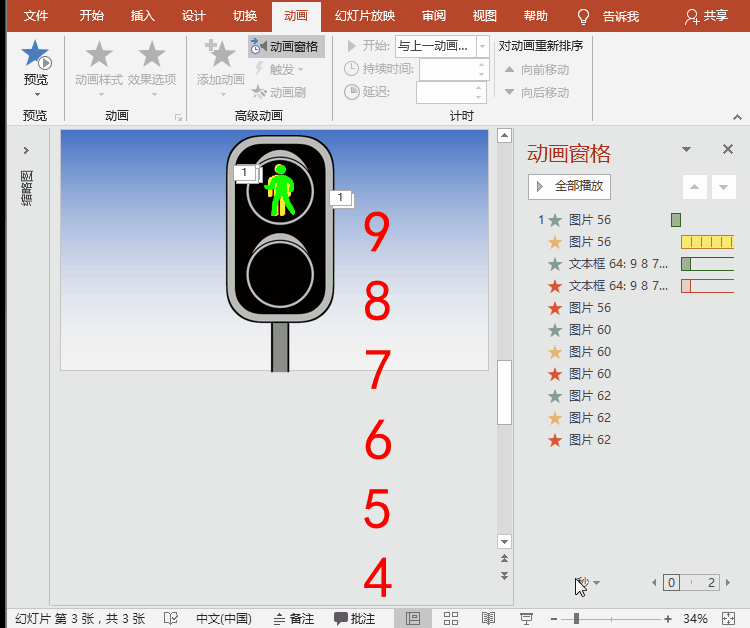
Task: Open the Help tab
Action: pos(535,16)
